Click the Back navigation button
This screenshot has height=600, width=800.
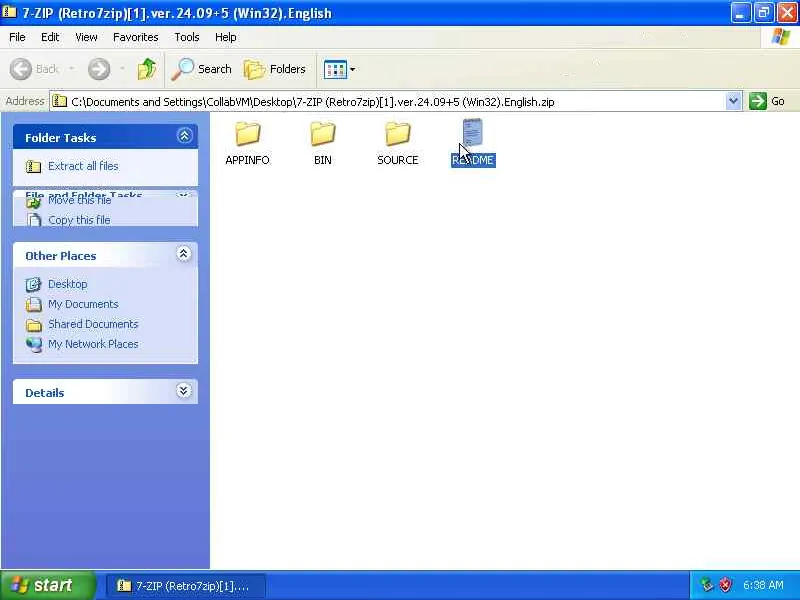(x=35, y=69)
